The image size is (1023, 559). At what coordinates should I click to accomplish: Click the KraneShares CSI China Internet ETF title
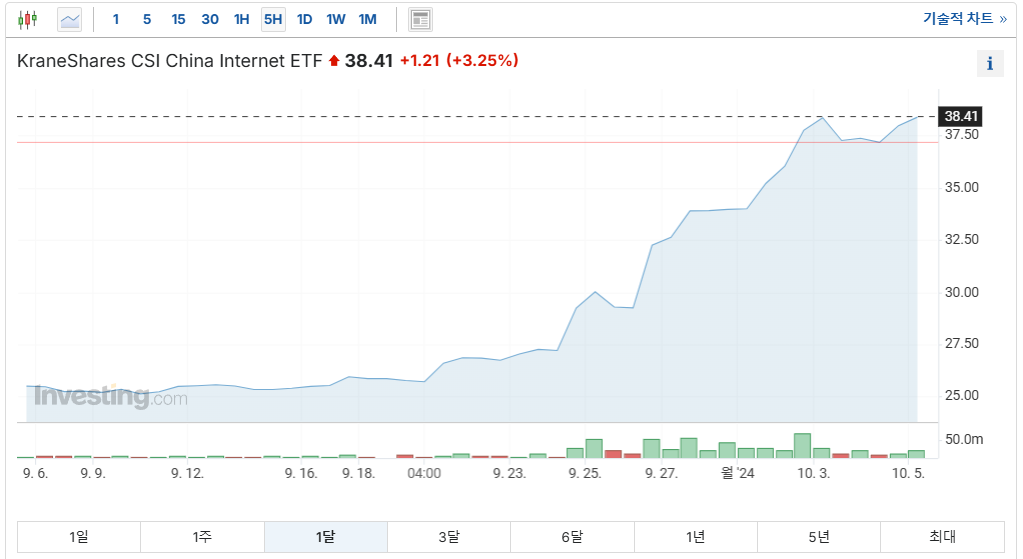[170, 61]
